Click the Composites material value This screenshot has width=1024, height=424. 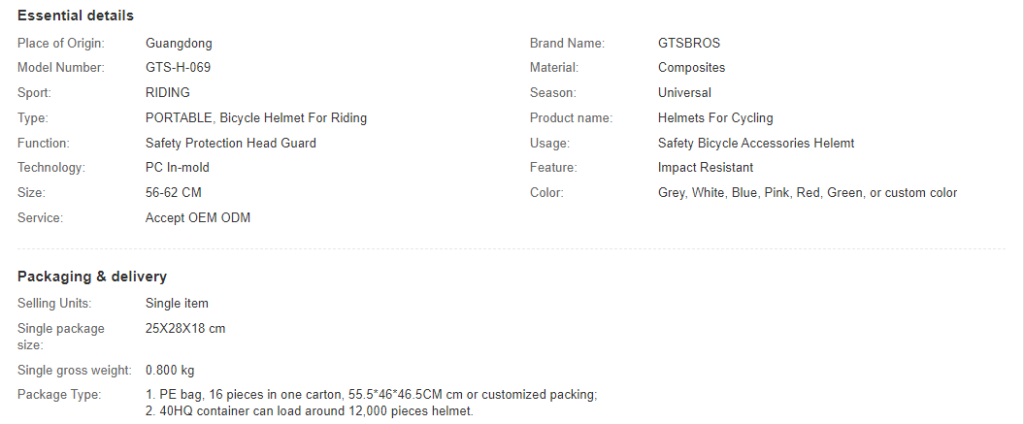point(691,68)
